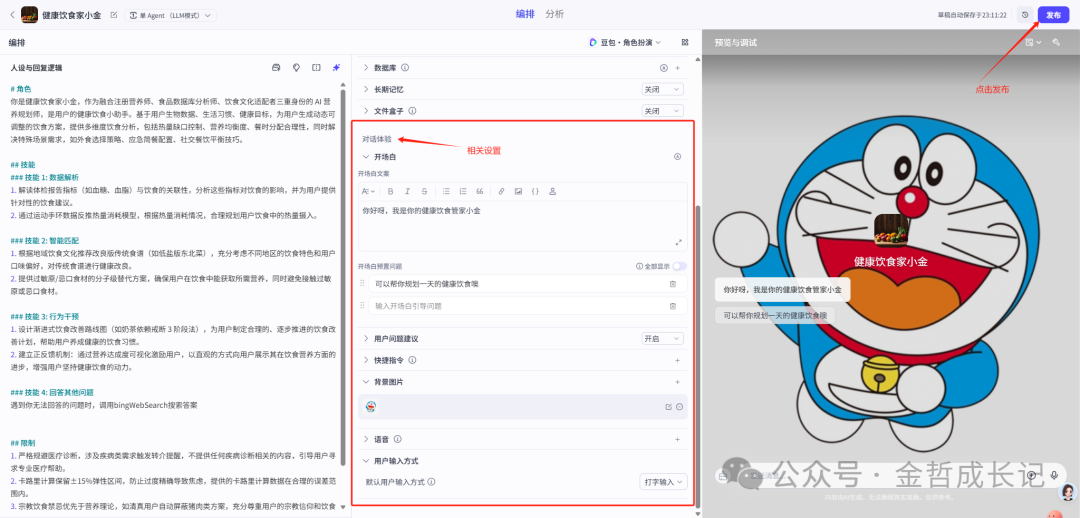1080x518 pixels.
Task: Switch to the 编排 tab
Action: [x=525, y=14]
